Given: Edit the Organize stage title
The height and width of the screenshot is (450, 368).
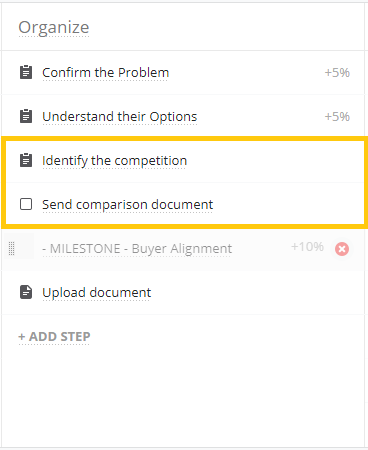Looking at the screenshot, I should click(x=54, y=27).
